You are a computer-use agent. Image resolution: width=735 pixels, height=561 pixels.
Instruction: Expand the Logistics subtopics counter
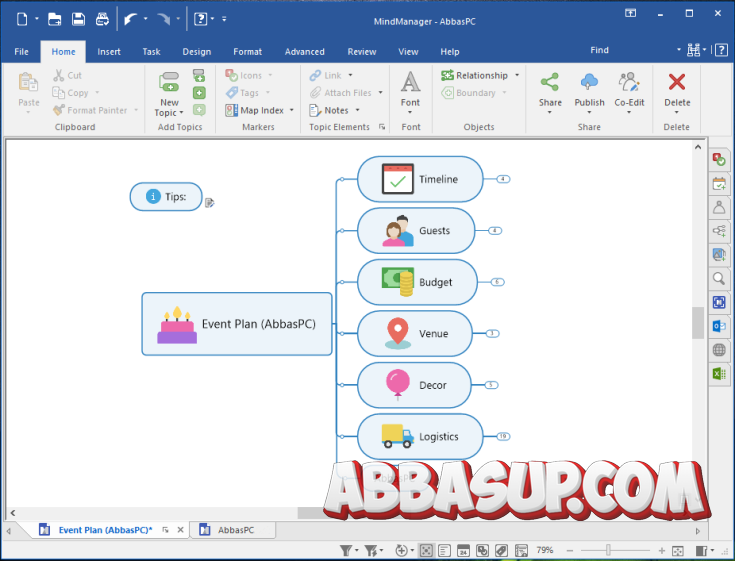[503, 436]
